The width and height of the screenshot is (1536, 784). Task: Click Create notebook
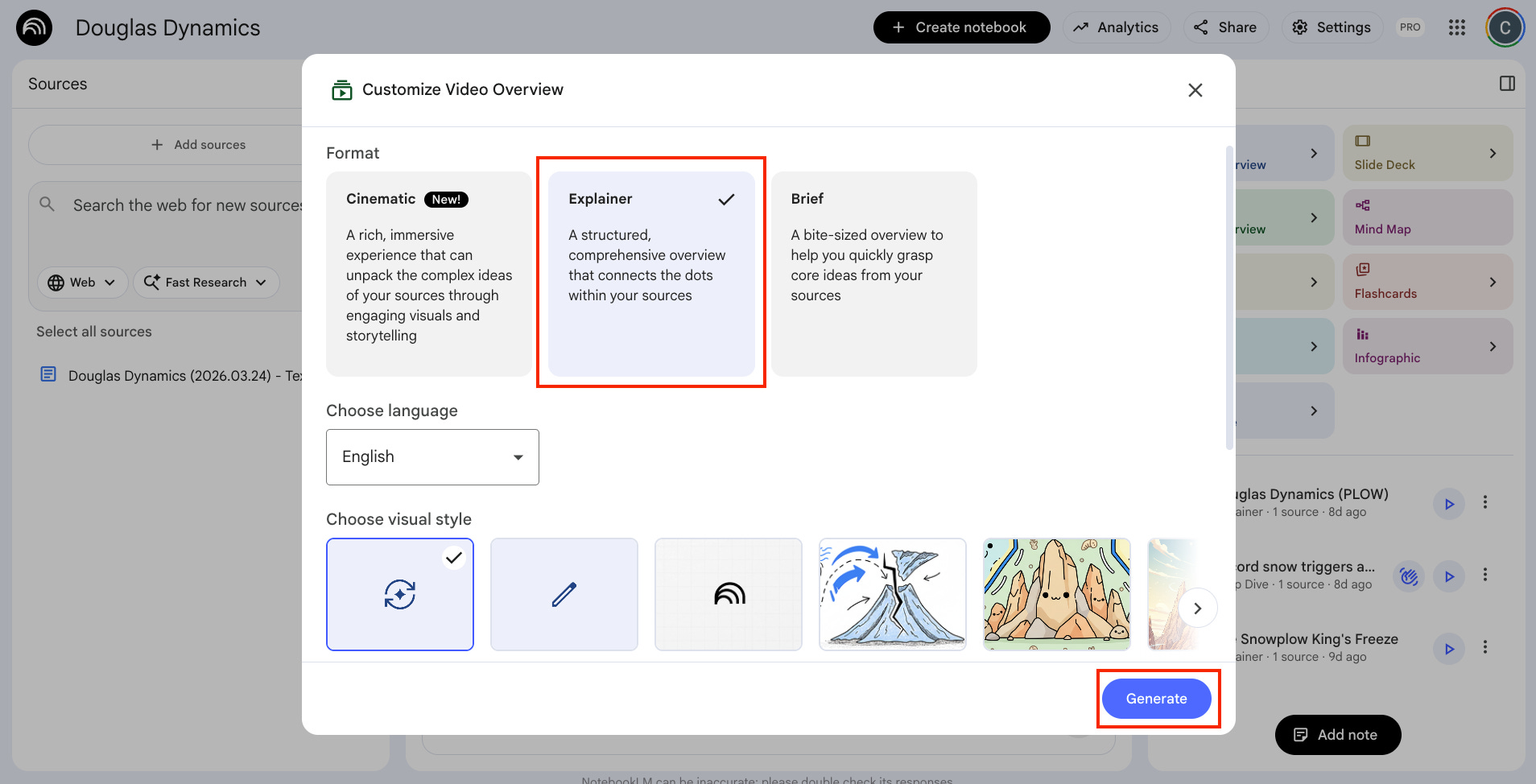(x=961, y=27)
